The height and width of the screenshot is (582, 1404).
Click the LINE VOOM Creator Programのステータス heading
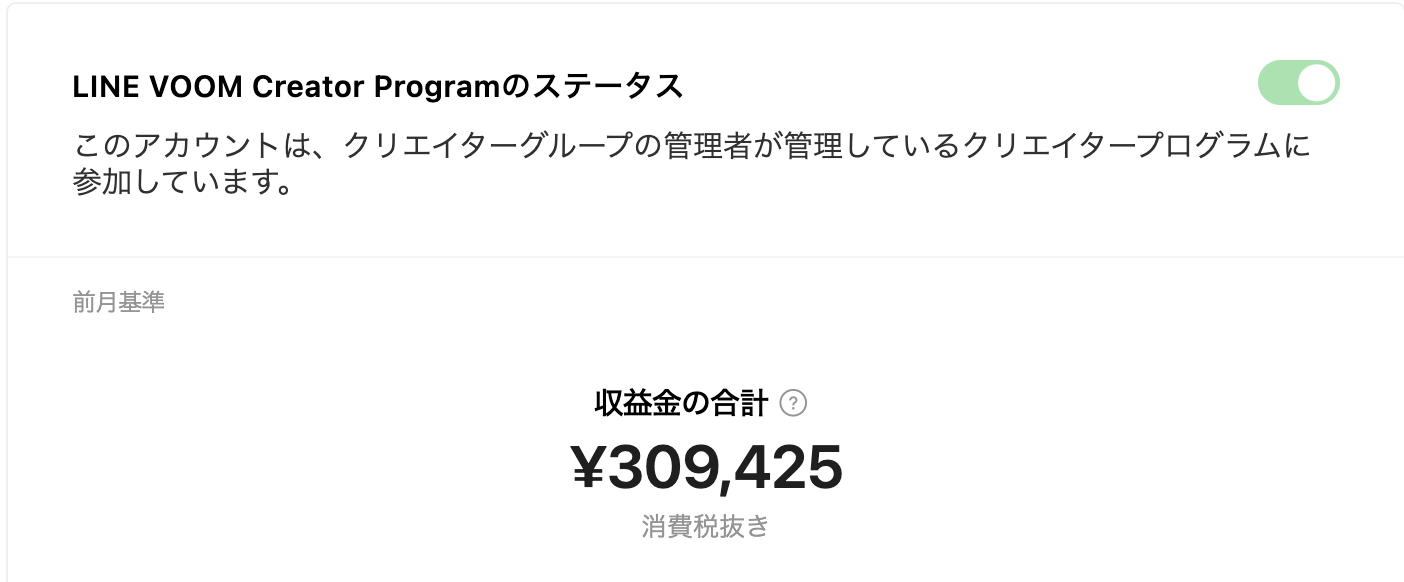tap(378, 87)
